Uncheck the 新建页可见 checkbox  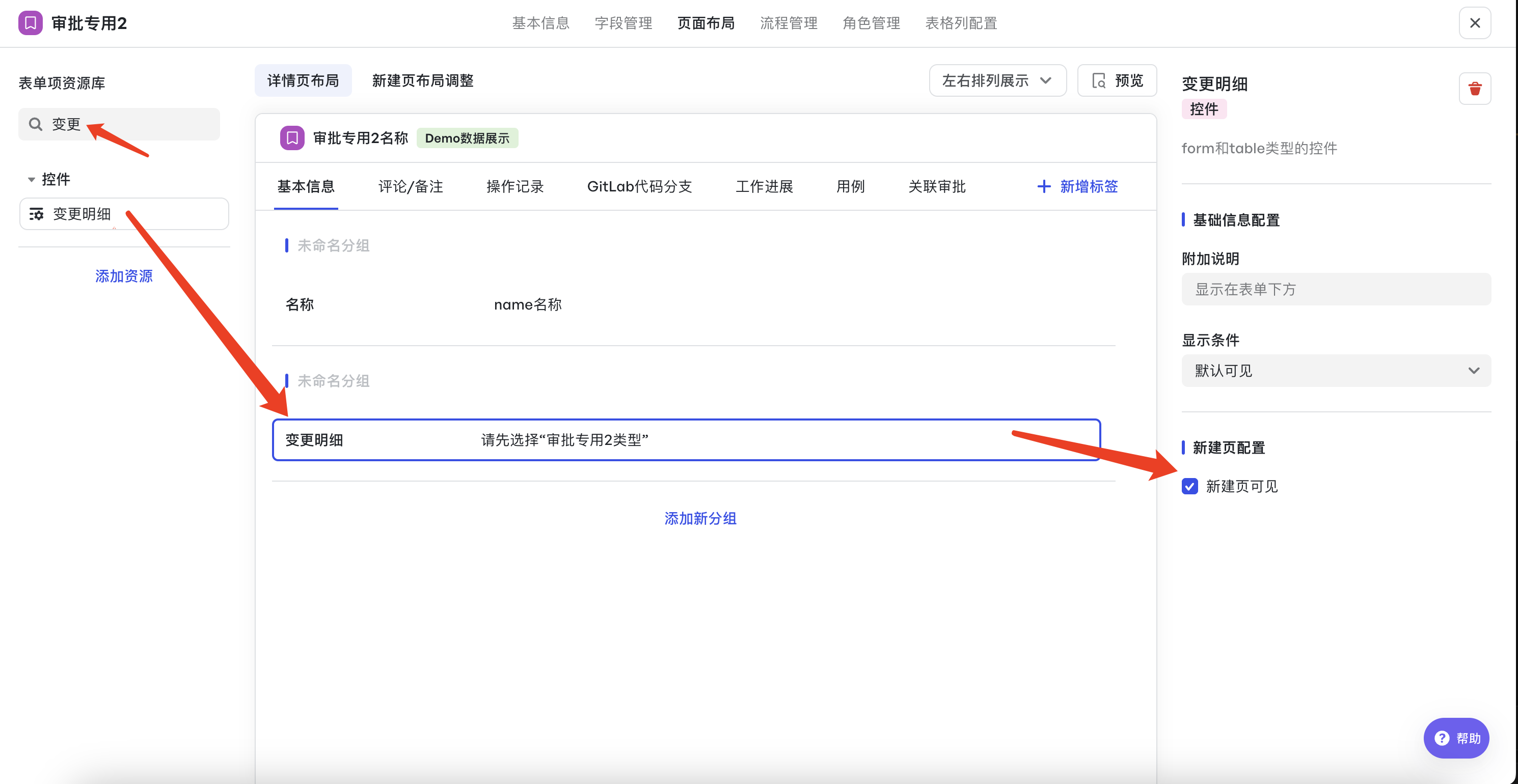click(1190, 487)
